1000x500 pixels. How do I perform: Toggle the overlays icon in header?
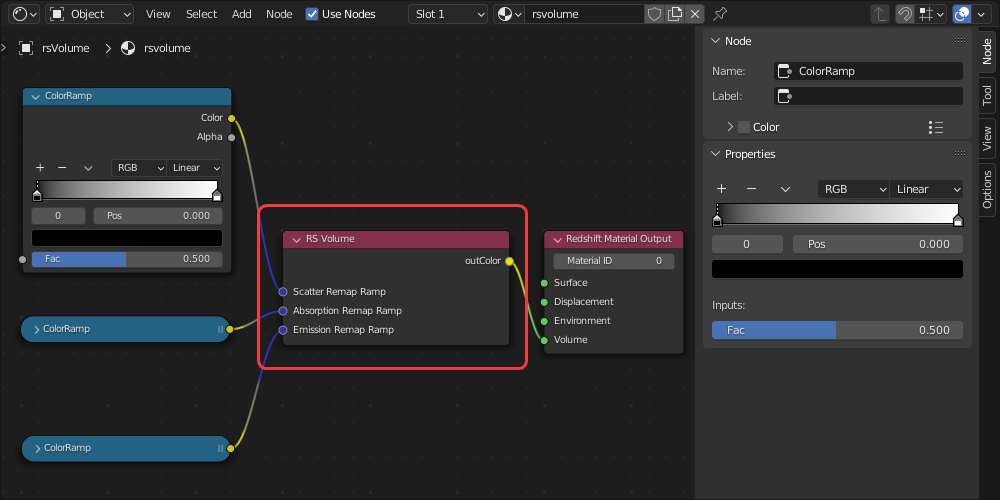pos(962,14)
